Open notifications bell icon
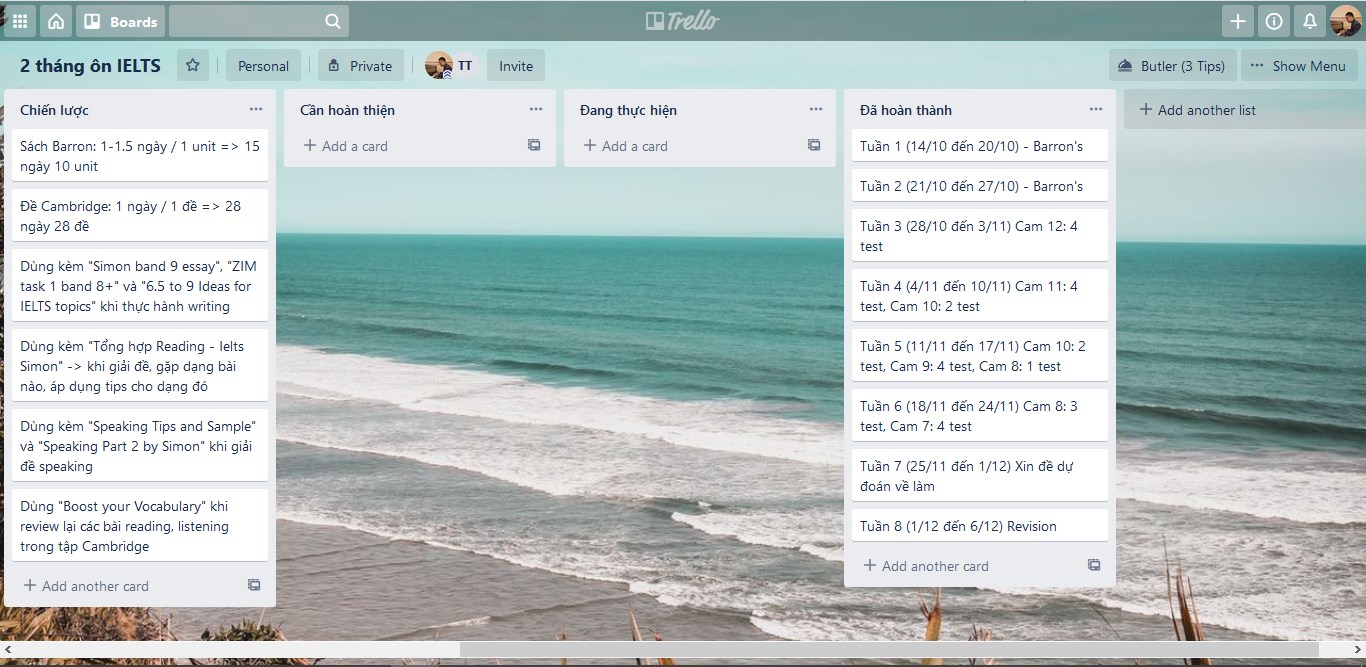 [1309, 21]
